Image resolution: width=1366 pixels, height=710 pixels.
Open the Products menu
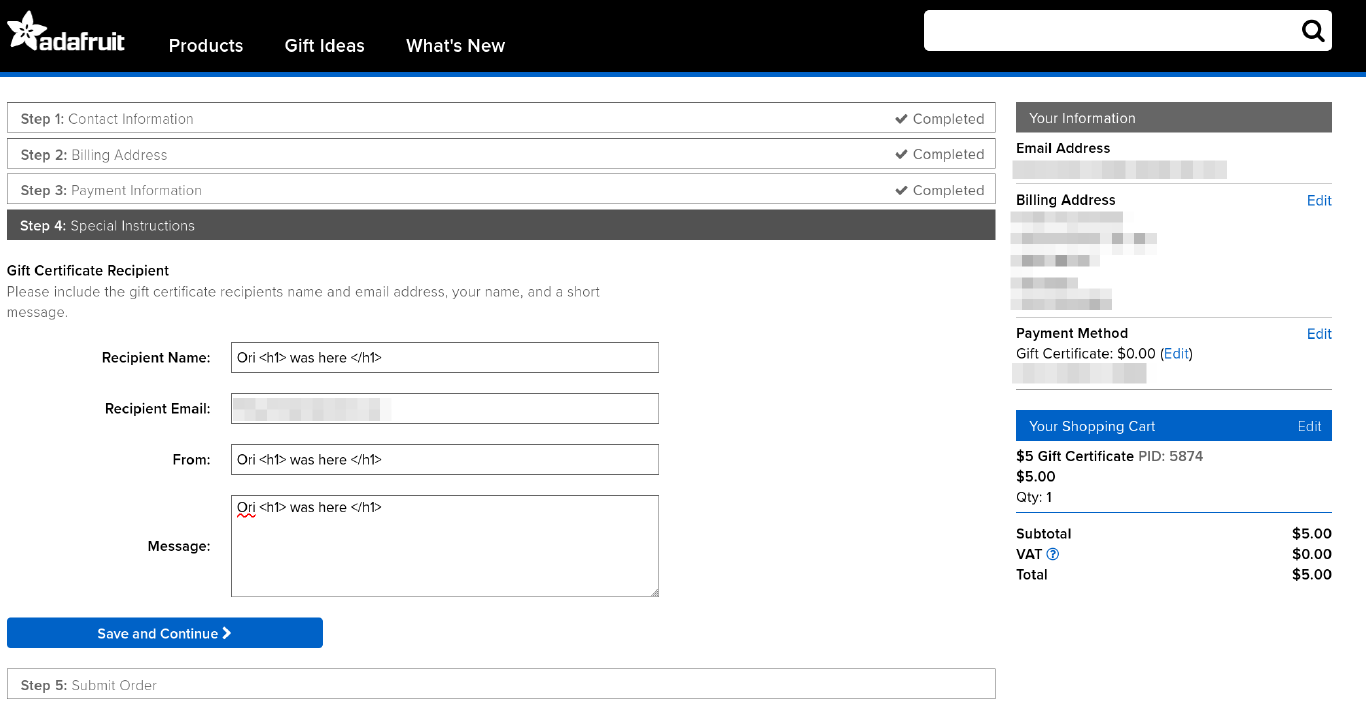(x=206, y=46)
